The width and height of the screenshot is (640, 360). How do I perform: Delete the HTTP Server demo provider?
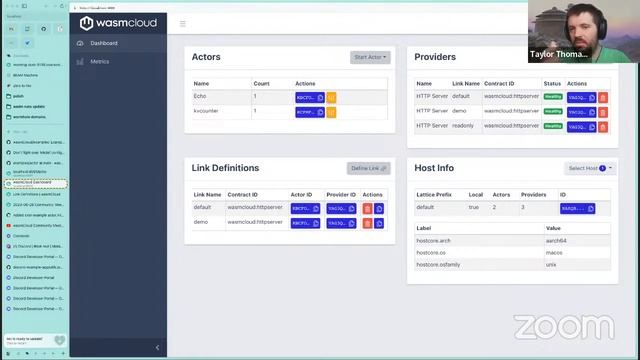[603, 112]
